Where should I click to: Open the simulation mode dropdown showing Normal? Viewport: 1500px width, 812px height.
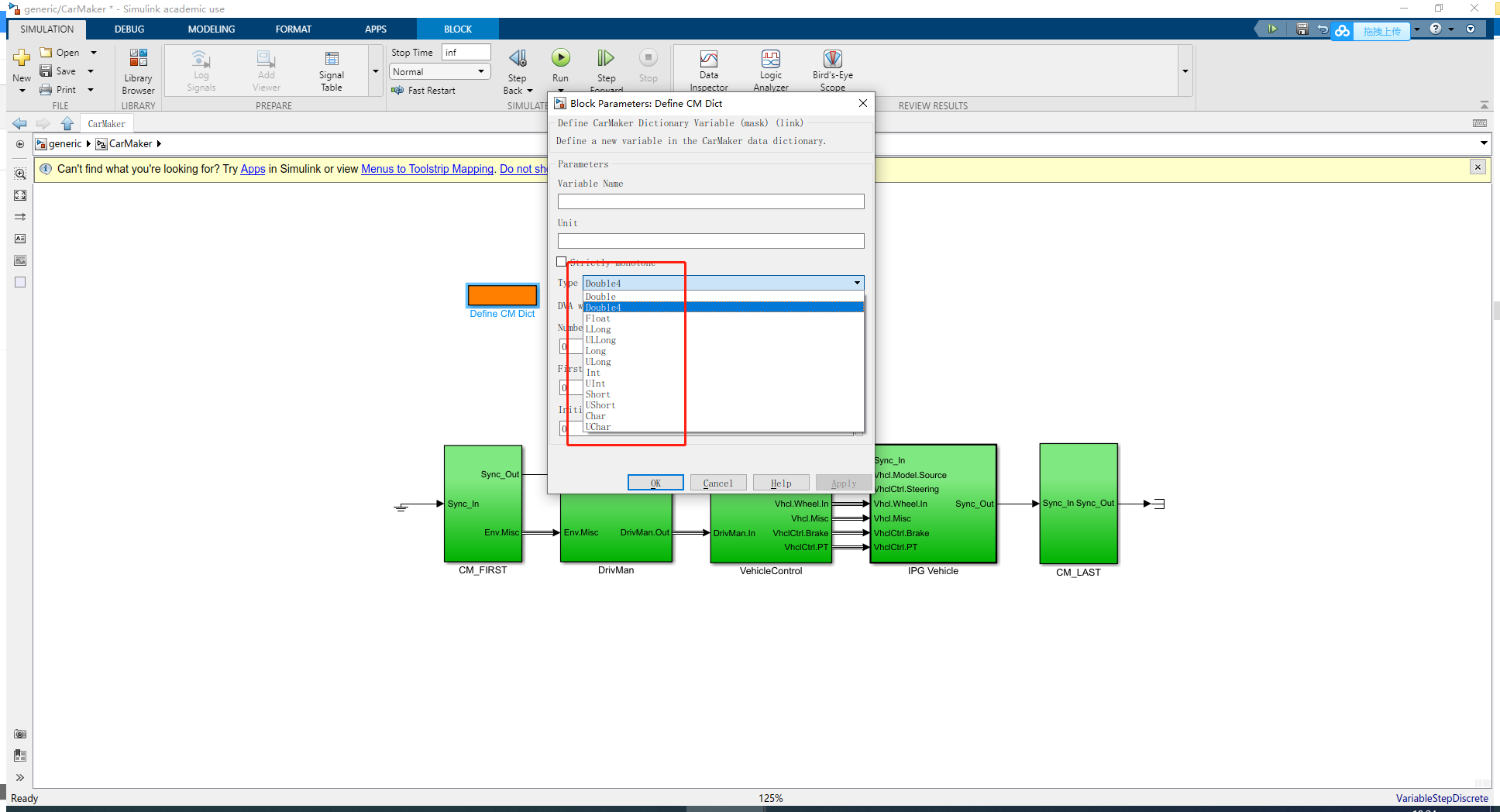[439, 71]
